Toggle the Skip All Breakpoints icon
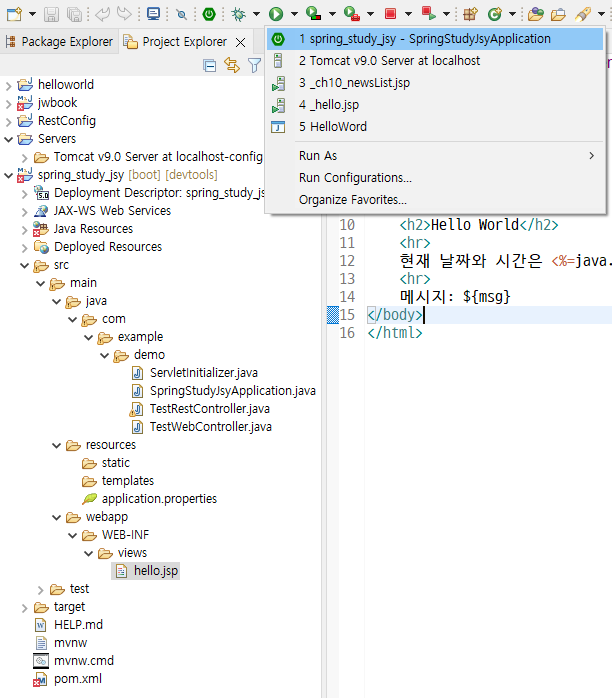The image size is (612, 698). [181, 15]
